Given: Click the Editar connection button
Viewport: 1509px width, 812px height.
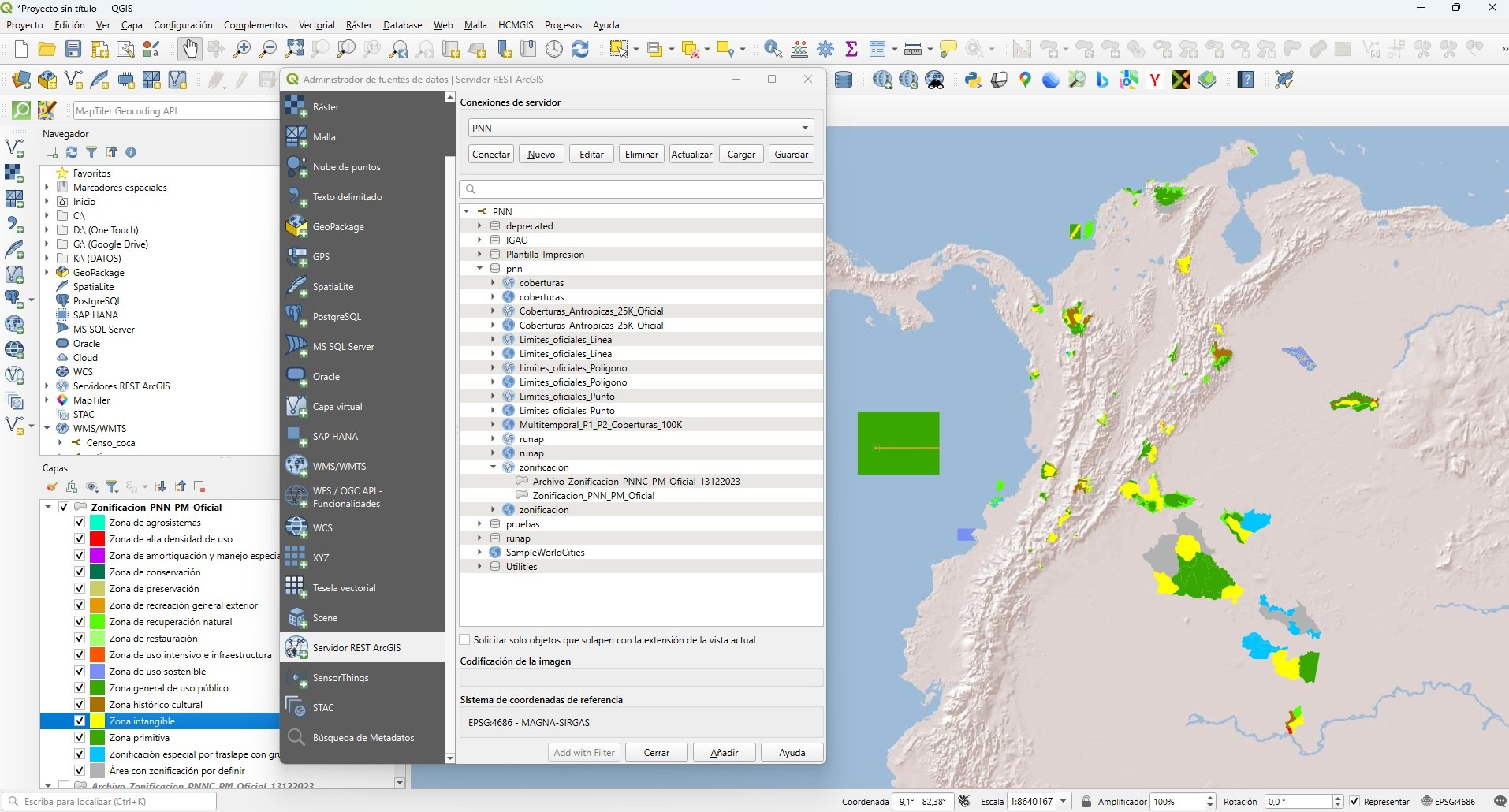Looking at the screenshot, I should (x=591, y=154).
